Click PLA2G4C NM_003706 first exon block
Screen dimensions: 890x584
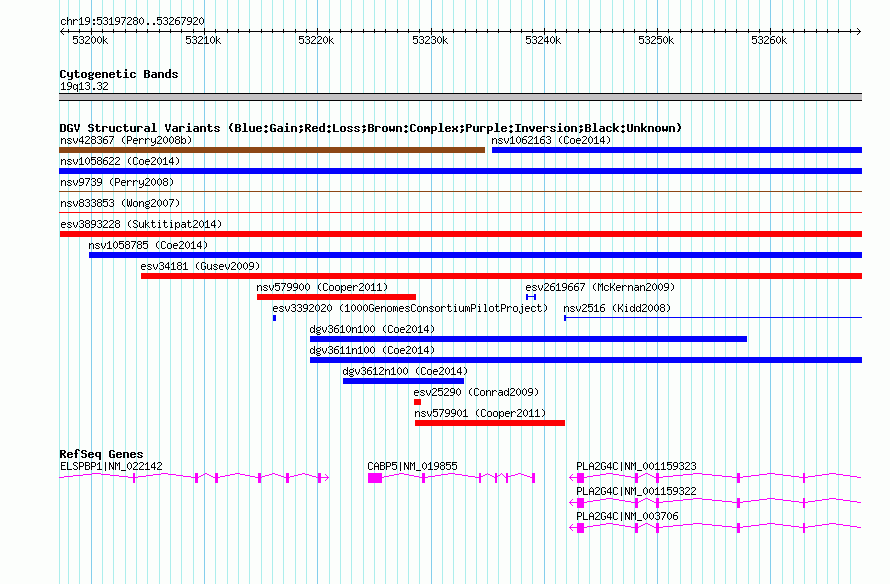coord(580,528)
